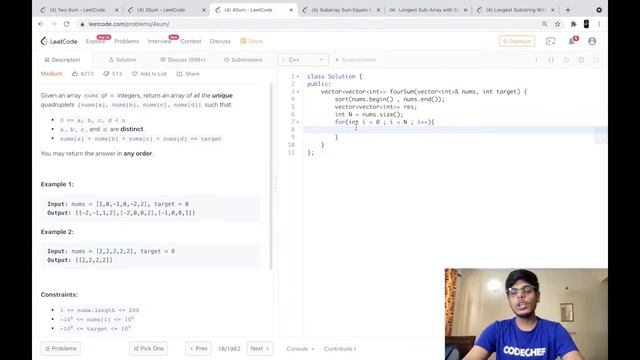Screen dimensions: 640x360
Task: Open browser extensions puzzle icon
Action: click(573, 24)
